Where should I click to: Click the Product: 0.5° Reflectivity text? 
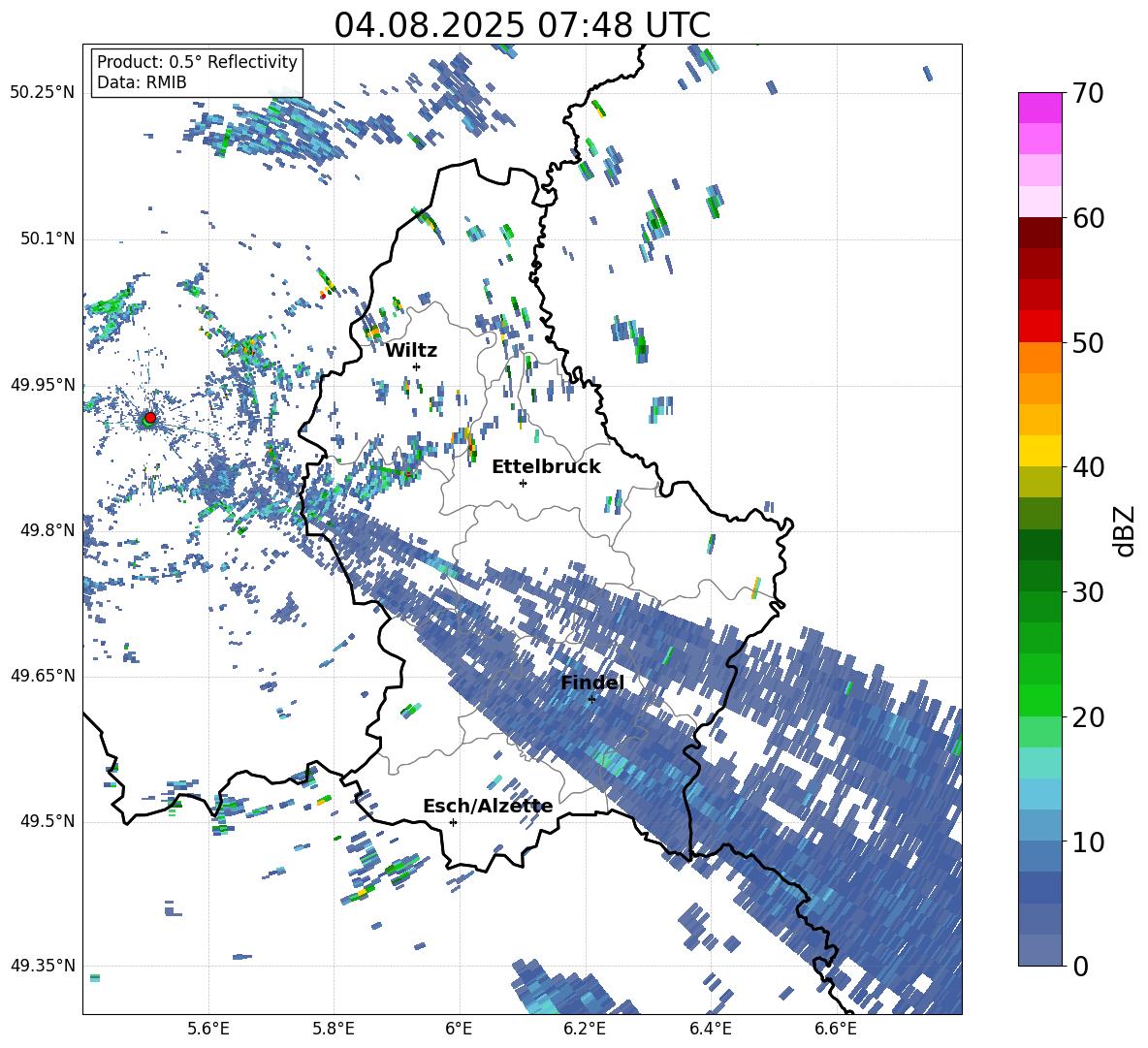[x=197, y=61]
